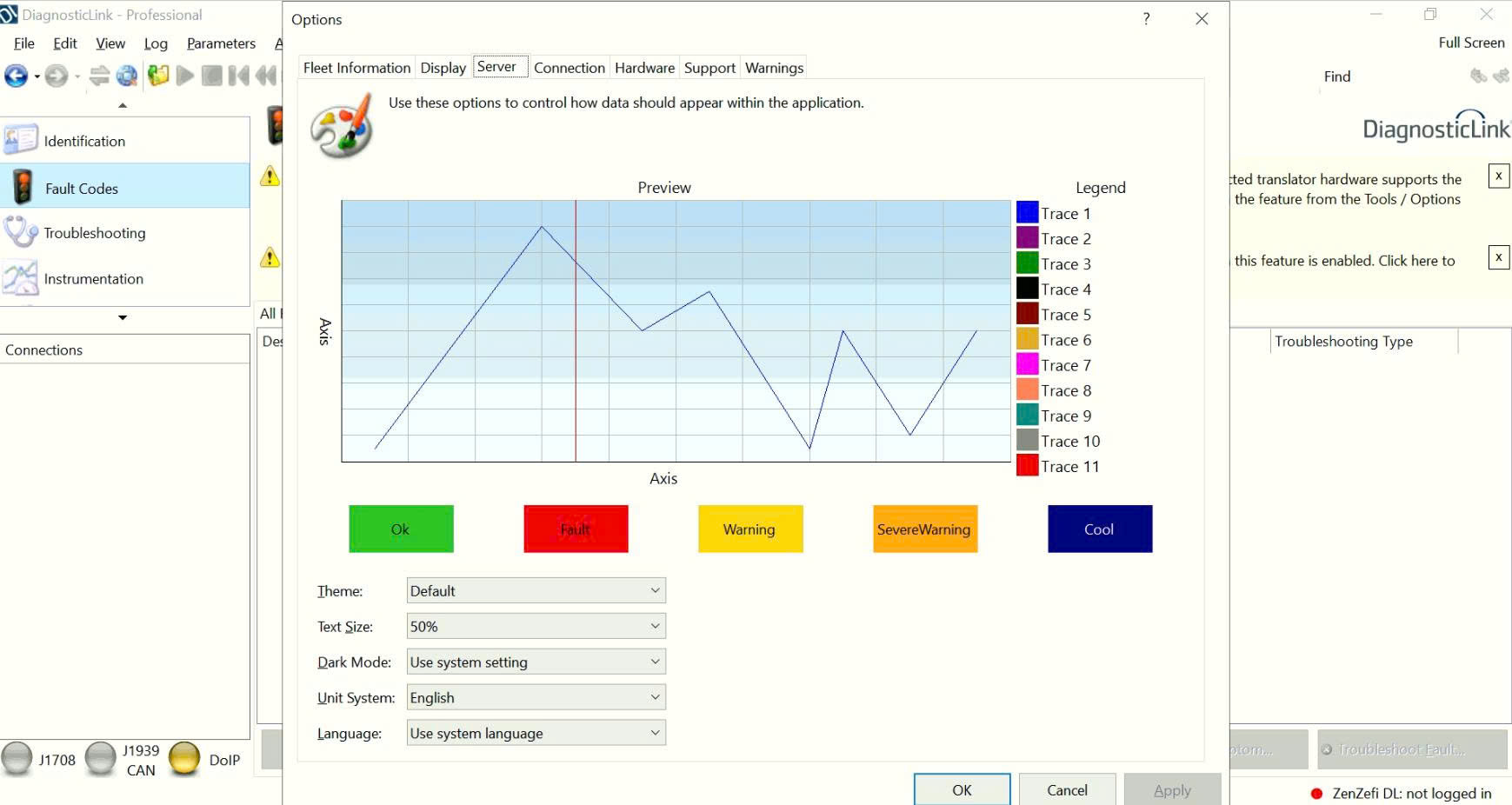Click the orange SevereWarning color swatch
Screen dimensions: 1512x805
pyautogui.click(x=925, y=529)
